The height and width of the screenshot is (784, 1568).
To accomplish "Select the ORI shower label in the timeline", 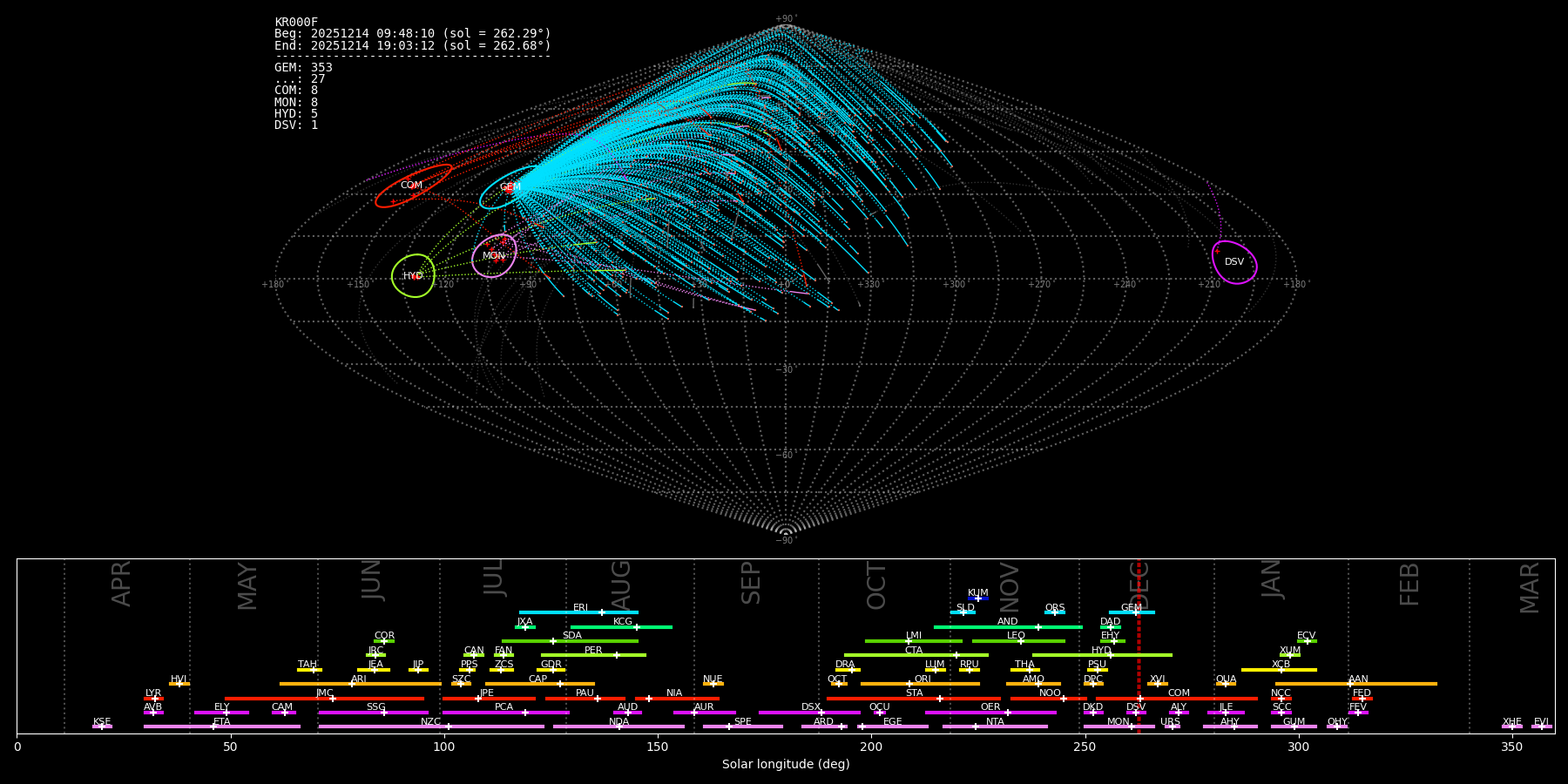I will (923, 679).
